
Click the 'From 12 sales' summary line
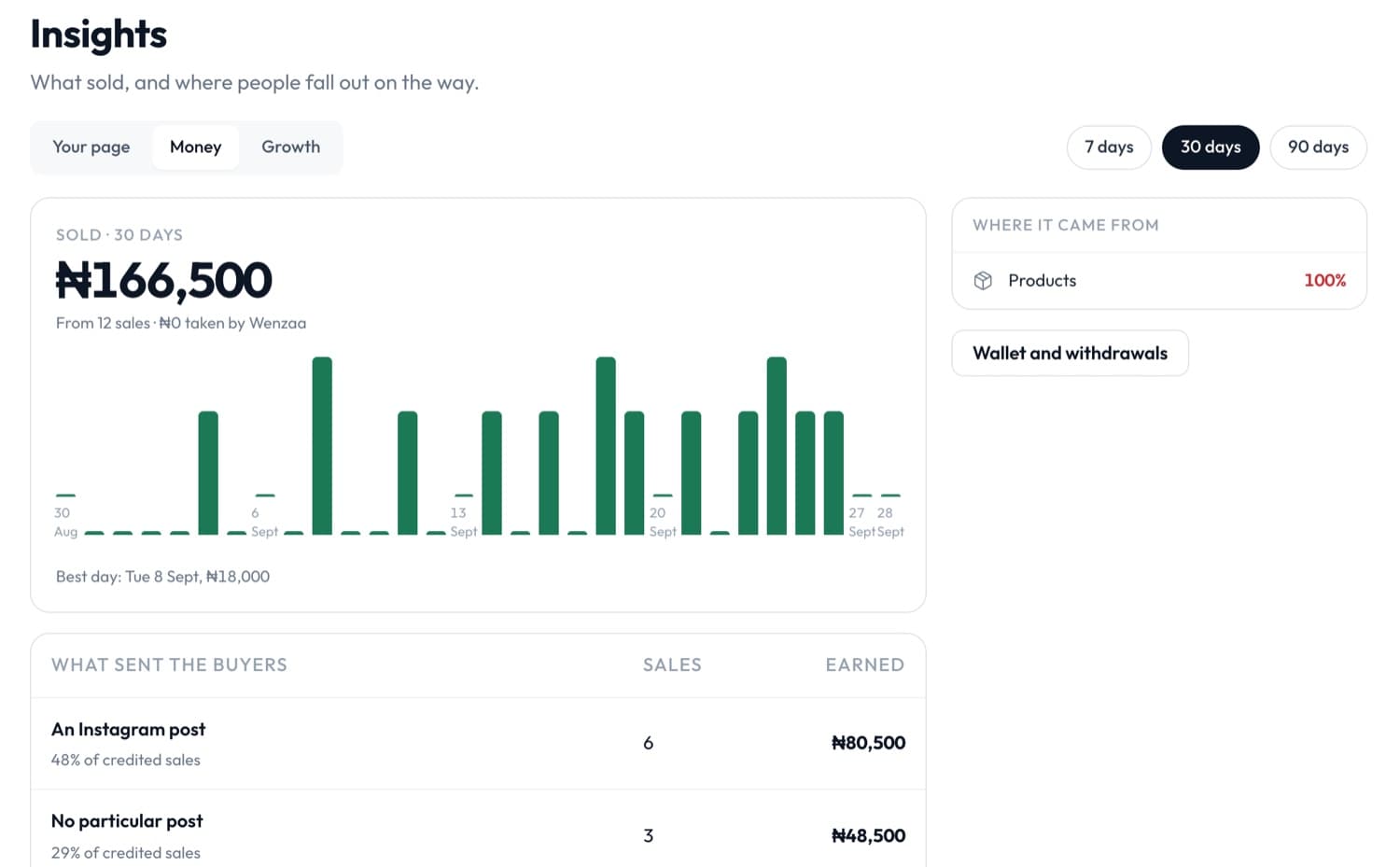point(181,323)
